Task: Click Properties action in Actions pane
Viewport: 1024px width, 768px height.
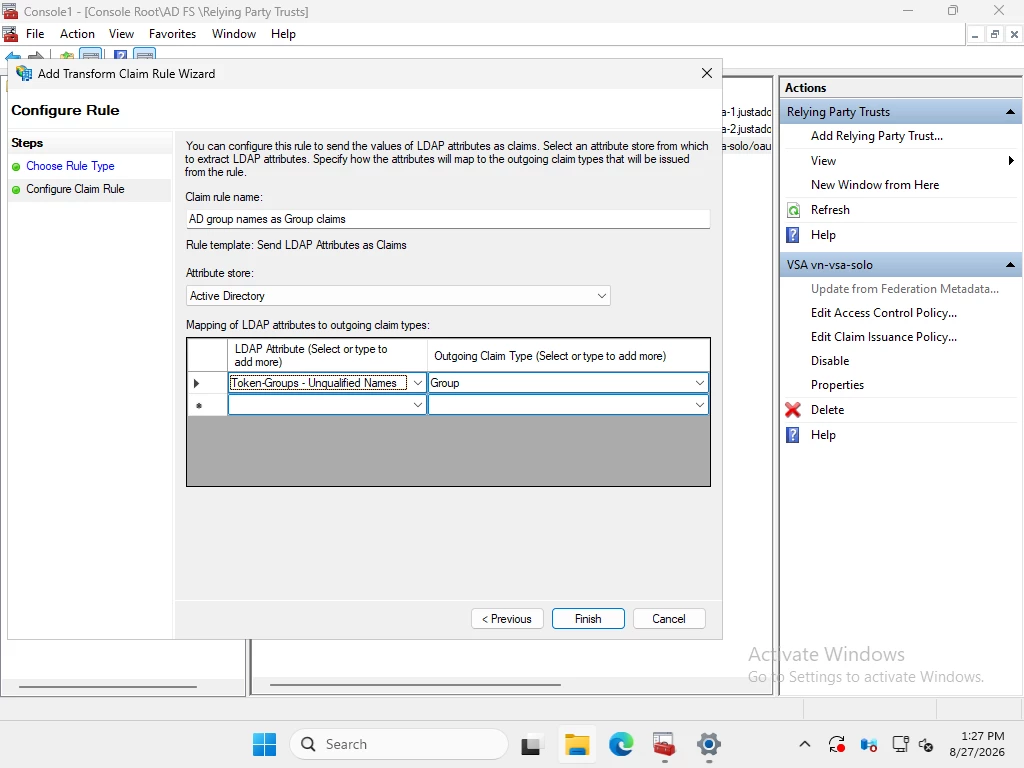Action: [x=837, y=385]
